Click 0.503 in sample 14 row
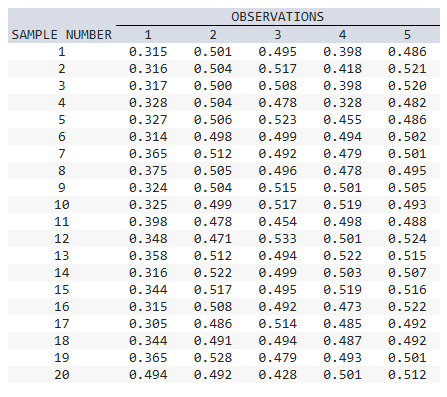The width and height of the screenshot is (447, 397). point(342,273)
